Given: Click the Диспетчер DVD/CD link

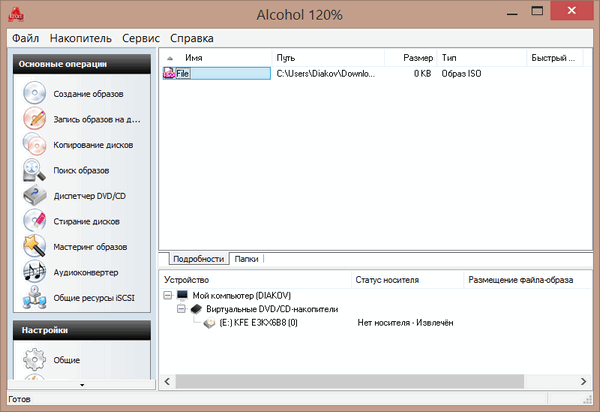Looking at the screenshot, I should coord(90,196).
